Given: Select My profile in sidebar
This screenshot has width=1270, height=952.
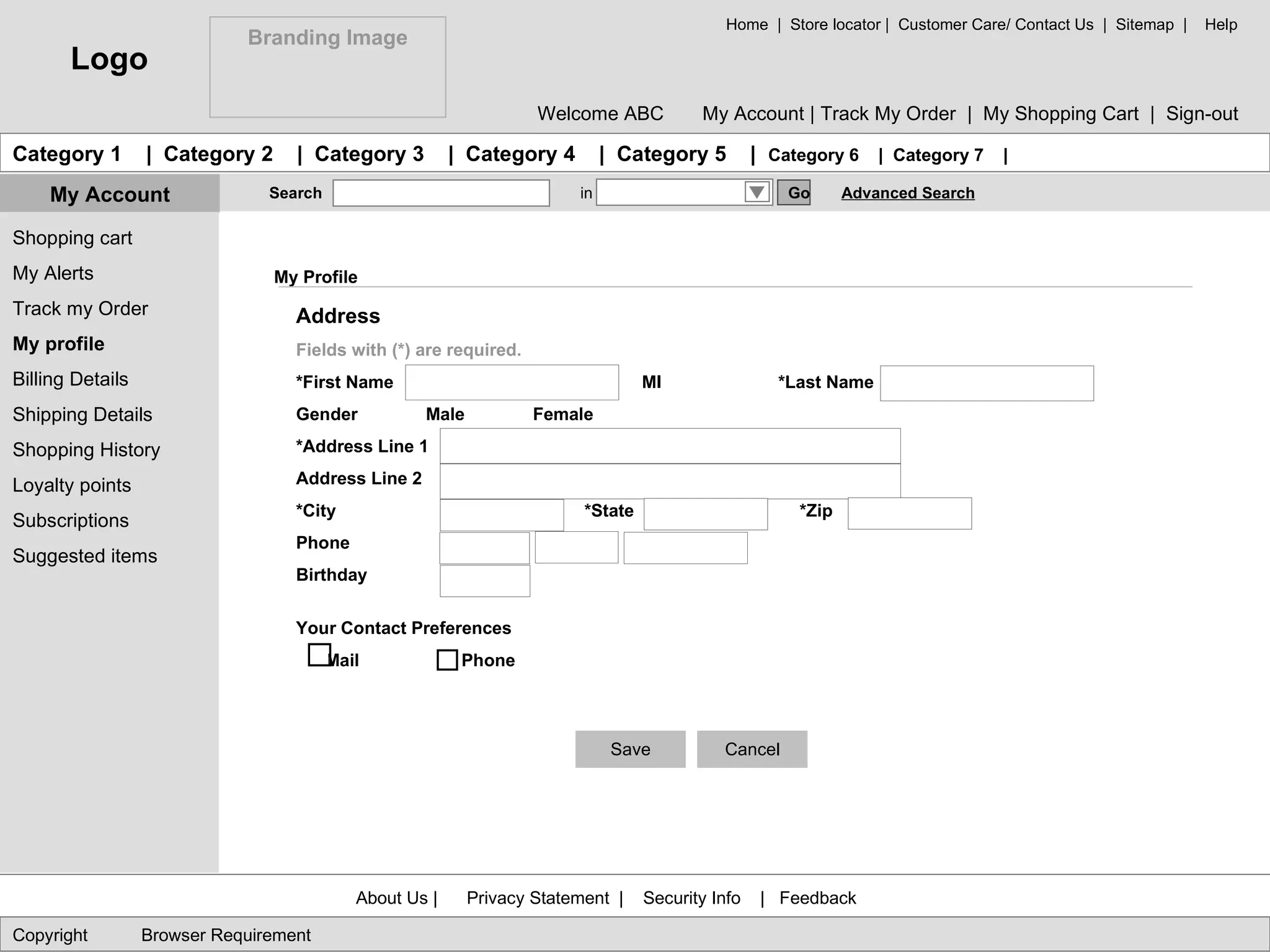Looking at the screenshot, I should tap(58, 344).
